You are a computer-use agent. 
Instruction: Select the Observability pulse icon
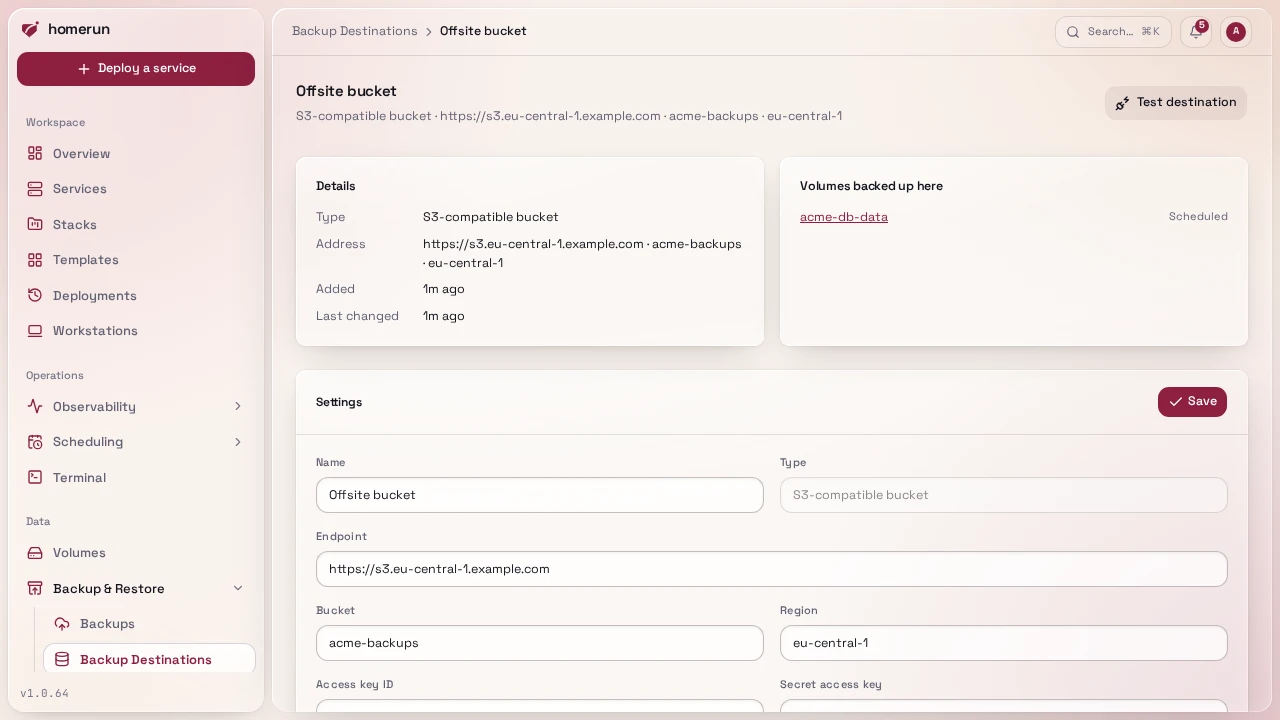pyautogui.click(x=35, y=406)
